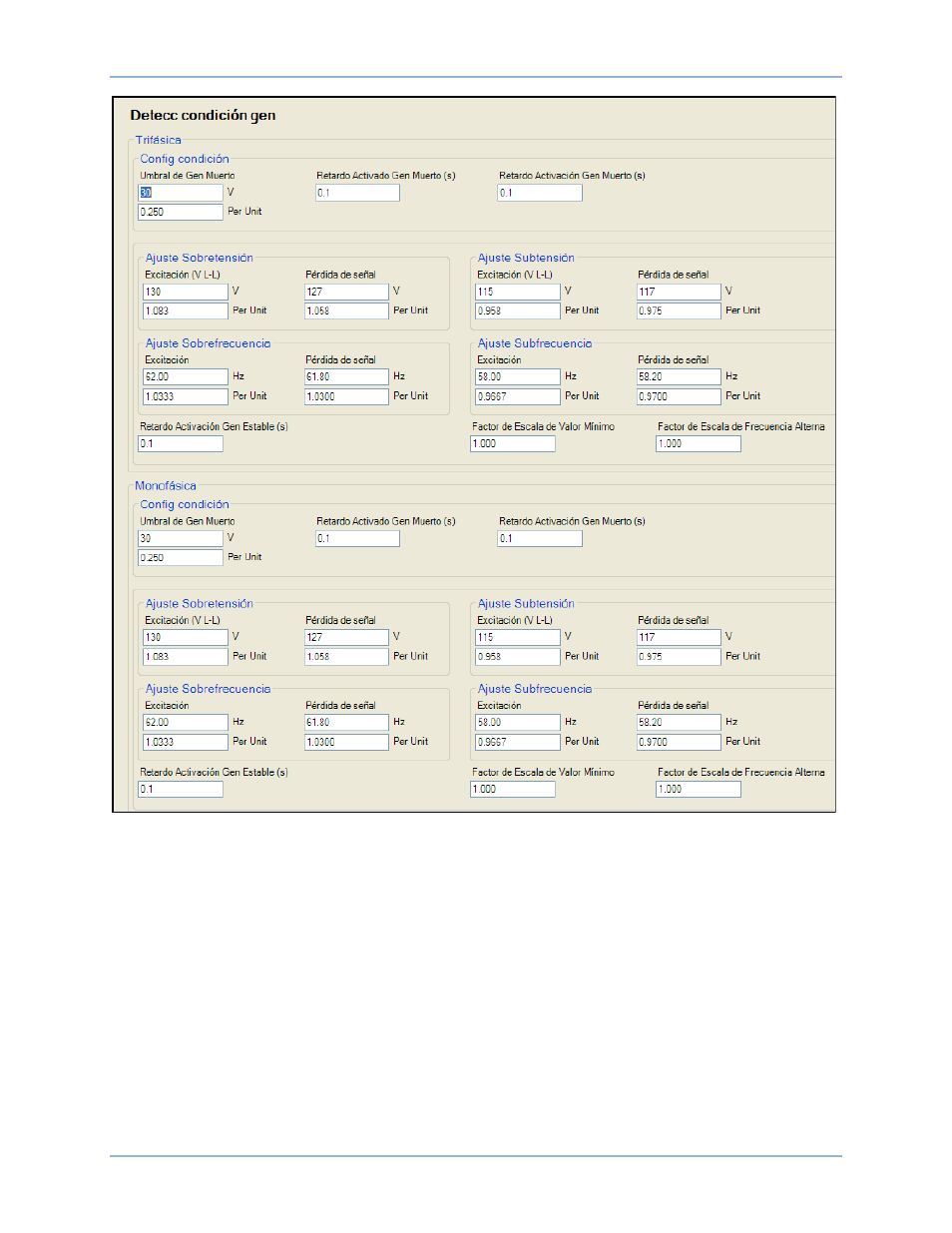The height and width of the screenshot is (1233, 952).
Task: Click Trifásica Factor de Escala de Frecuencia Alterna field
Action: pos(699,443)
